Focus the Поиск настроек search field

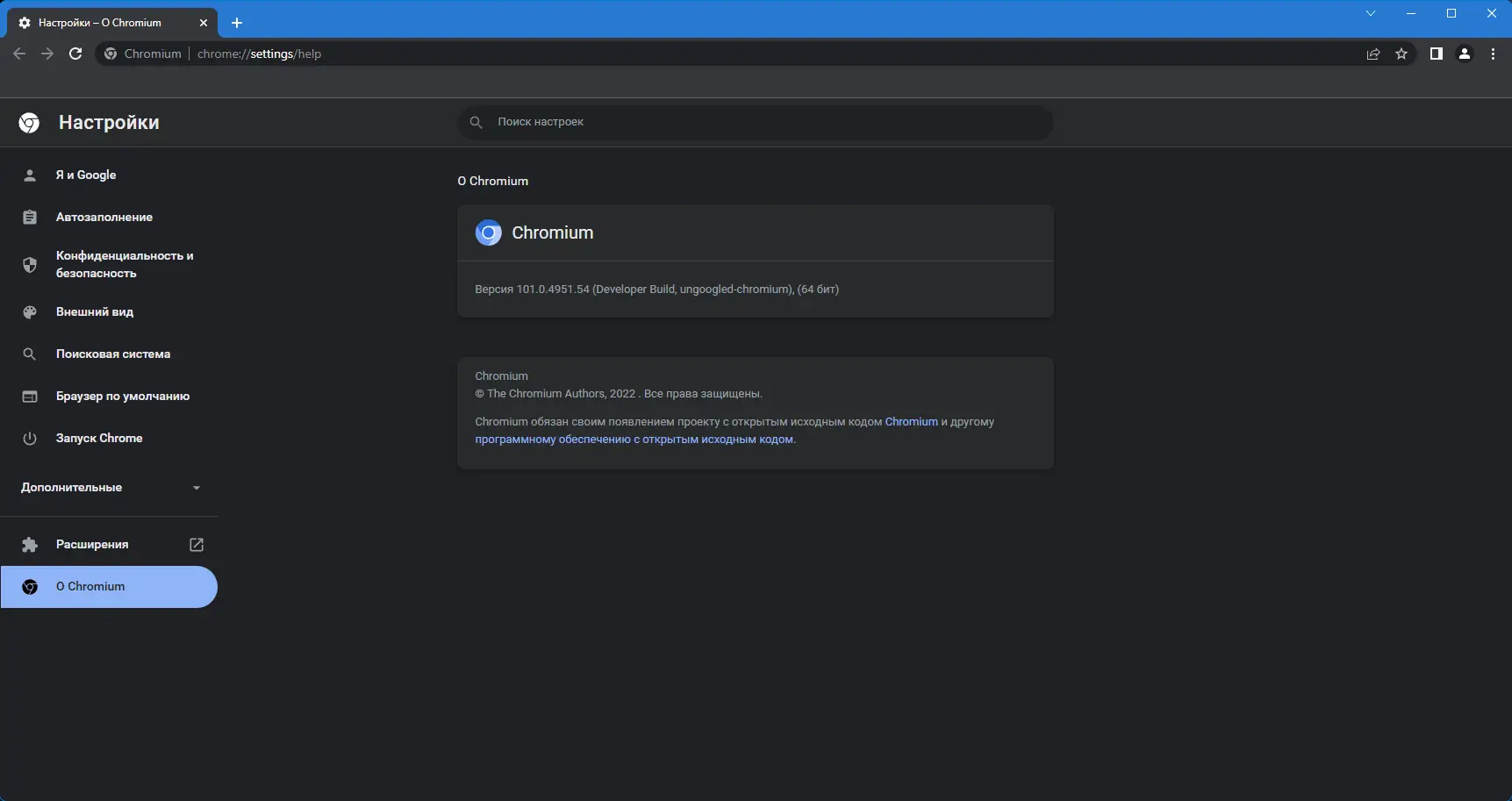756,122
